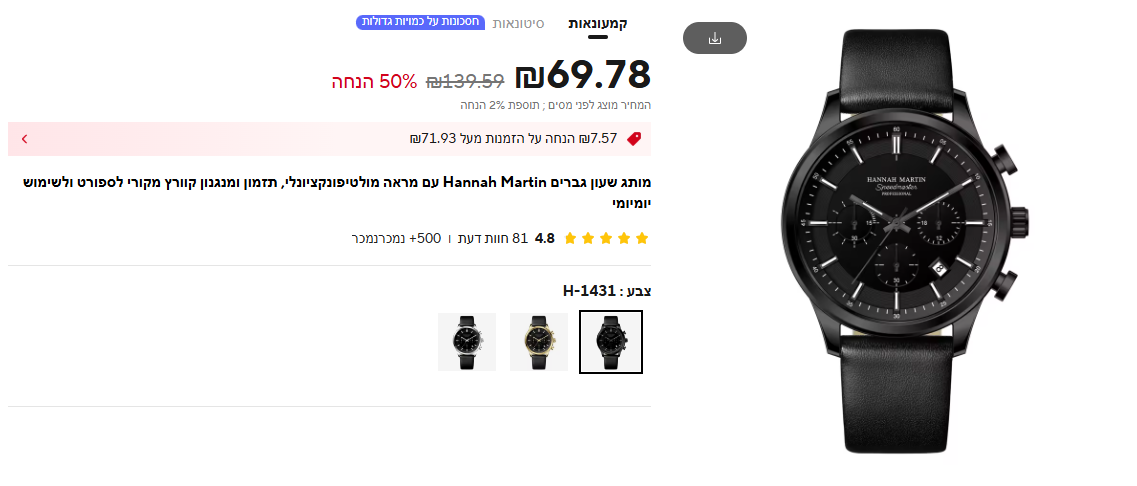
Task: Switch to the קמעונאות tab
Action: pos(598,23)
